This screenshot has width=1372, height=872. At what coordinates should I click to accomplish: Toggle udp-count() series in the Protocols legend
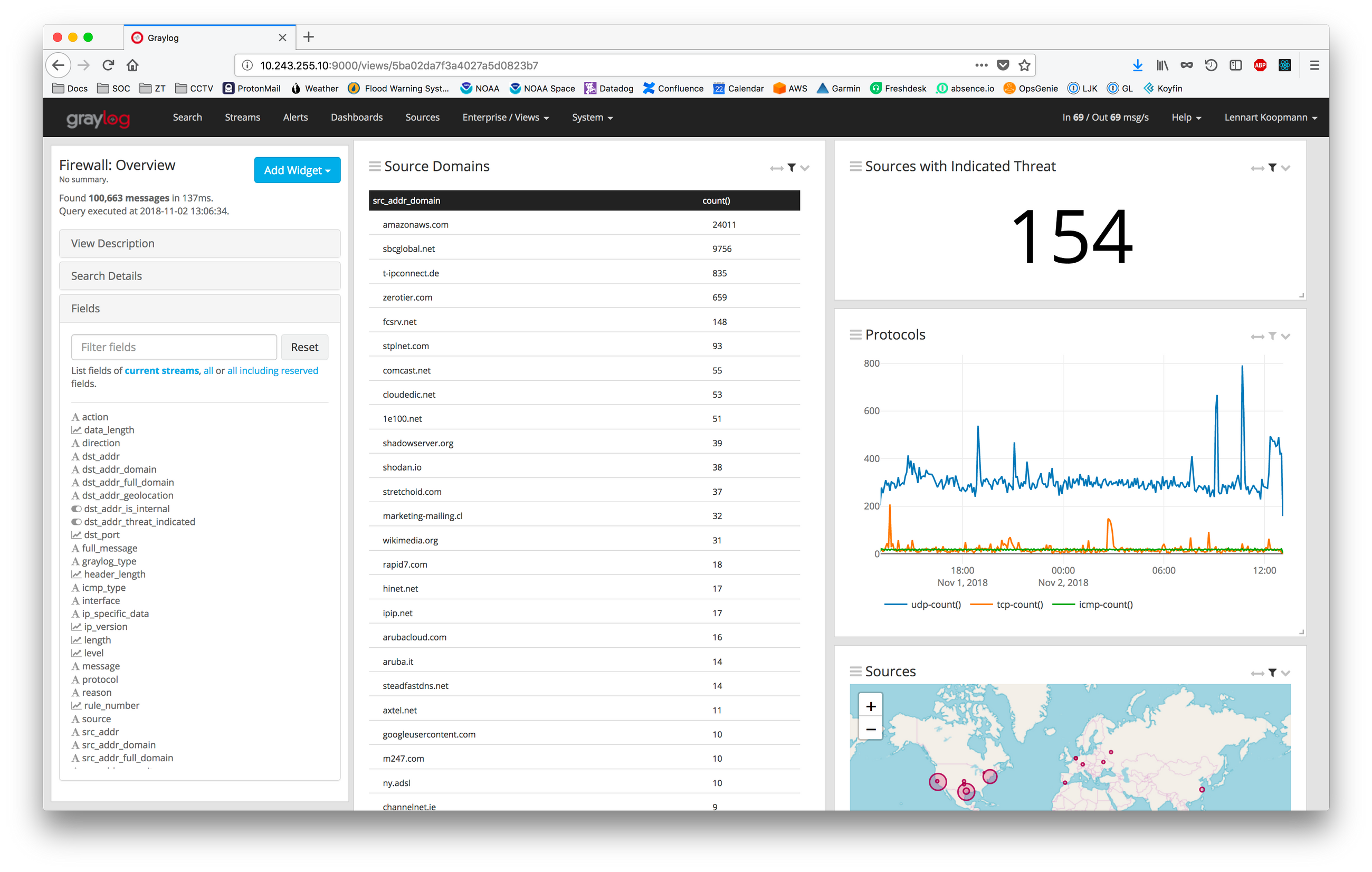coord(935,605)
